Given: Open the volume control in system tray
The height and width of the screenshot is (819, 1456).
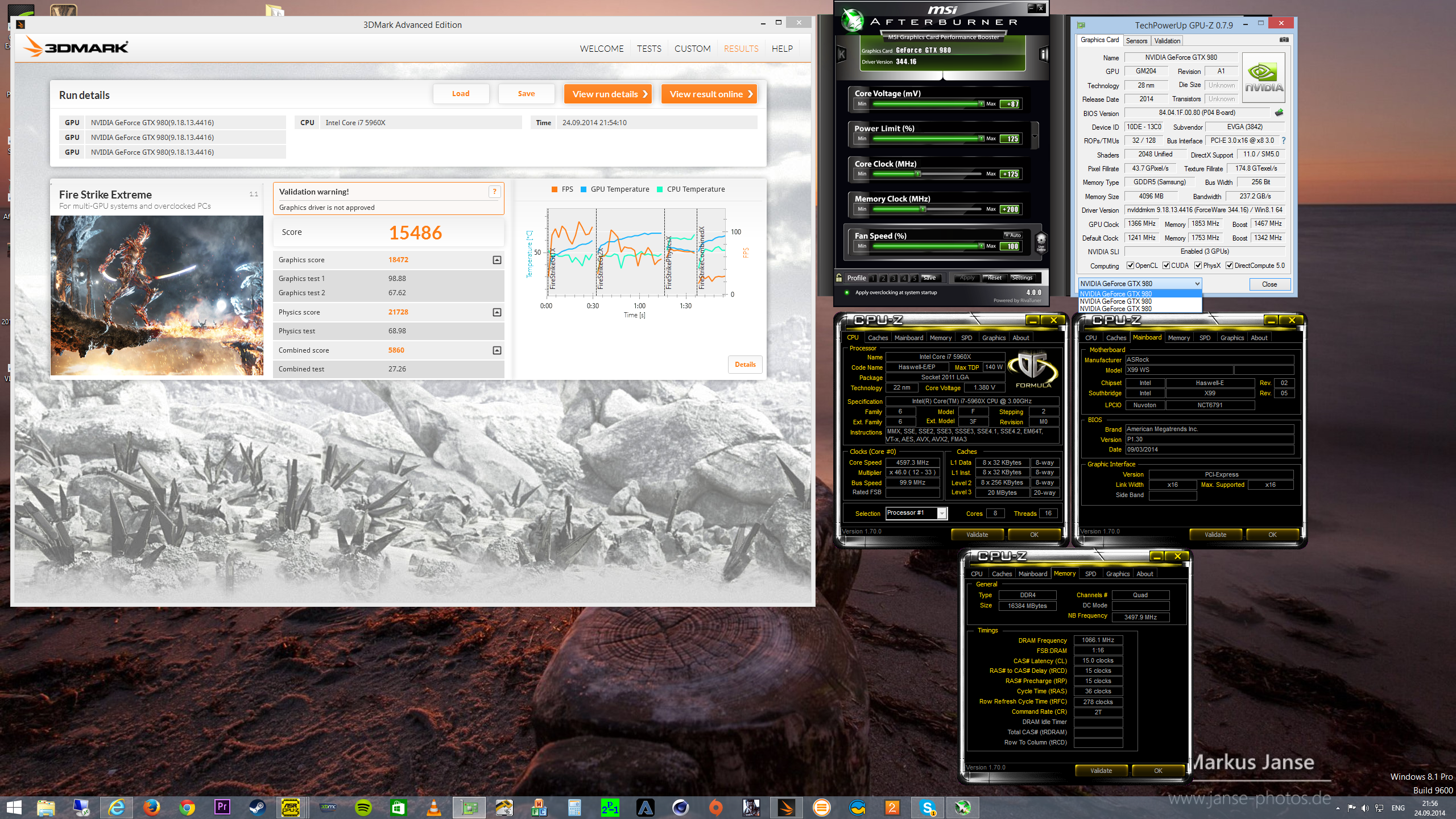Looking at the screenshot, I should [1366, 808].
